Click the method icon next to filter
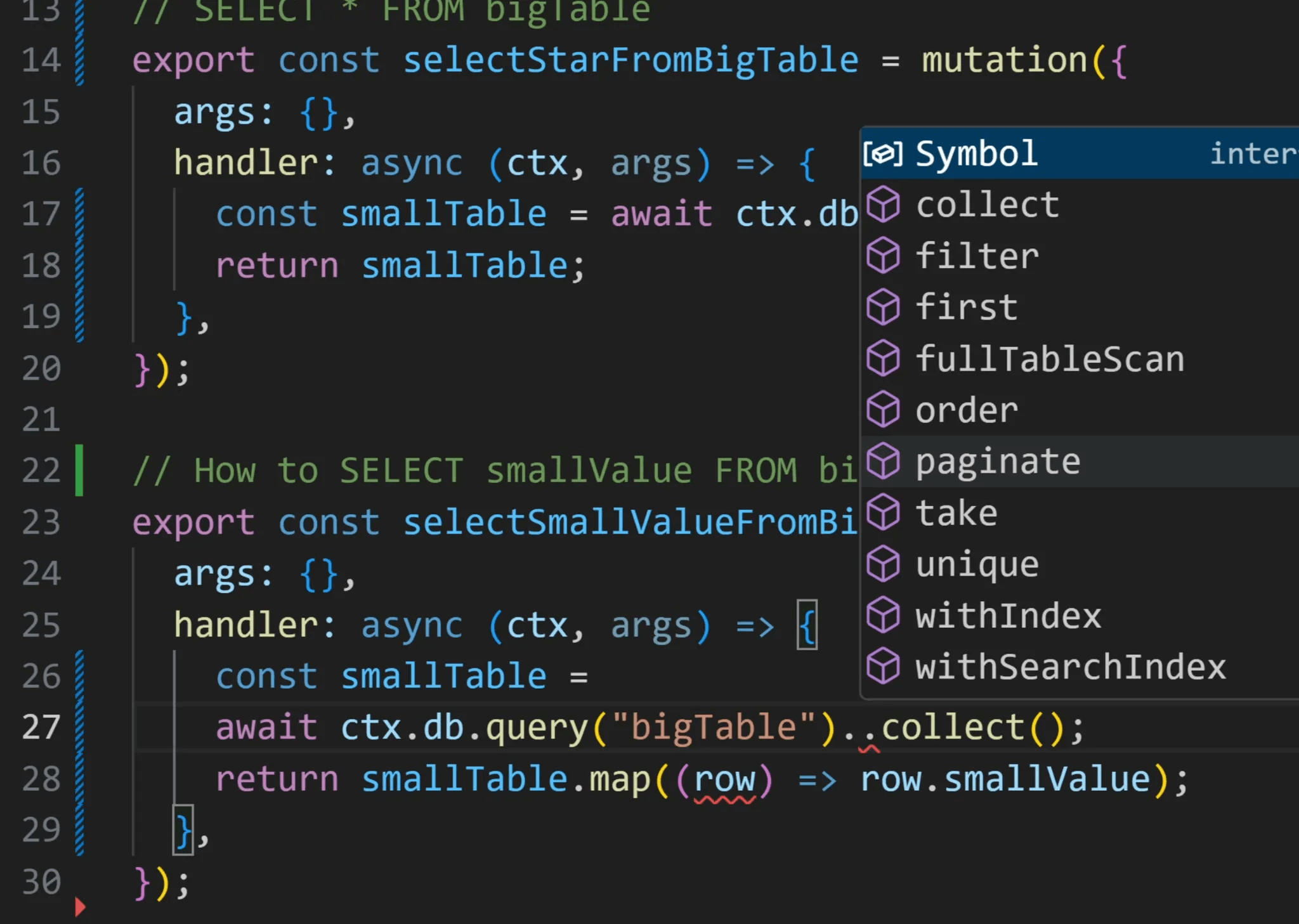 (883, 256)
